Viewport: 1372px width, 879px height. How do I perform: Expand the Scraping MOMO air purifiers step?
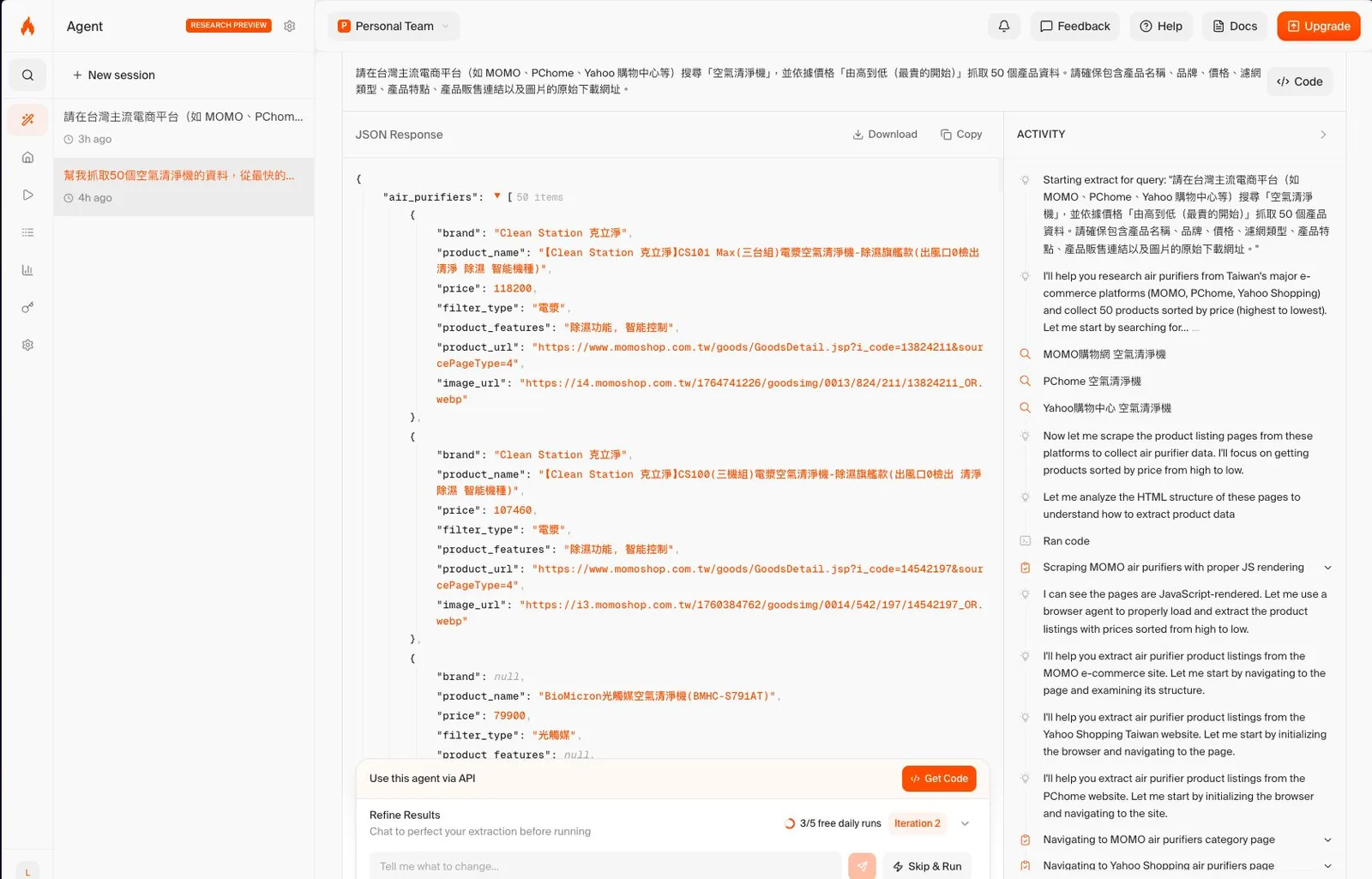pyautogui.click(x=1327, y=568)
